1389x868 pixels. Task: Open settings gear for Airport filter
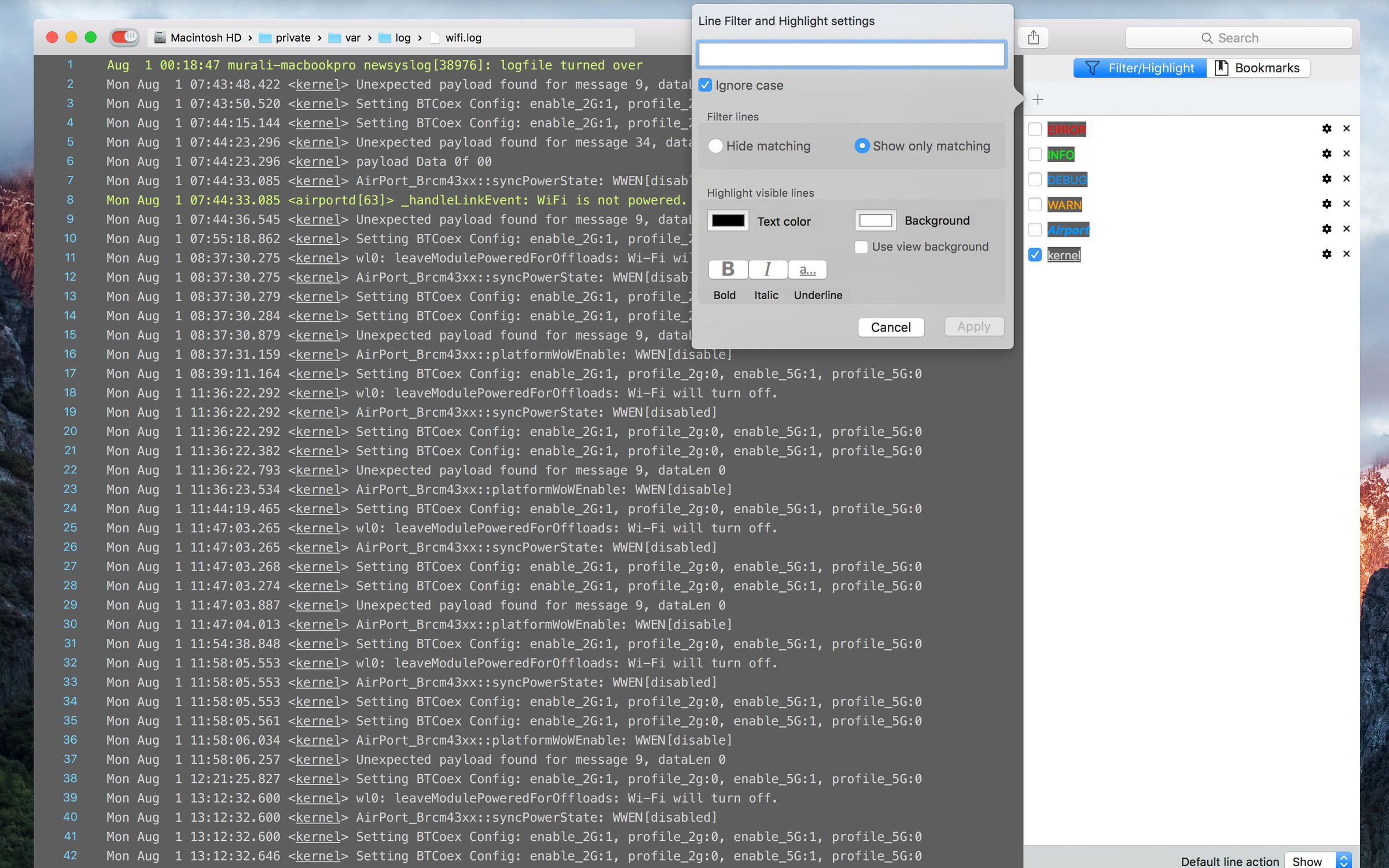point(1326,229)
